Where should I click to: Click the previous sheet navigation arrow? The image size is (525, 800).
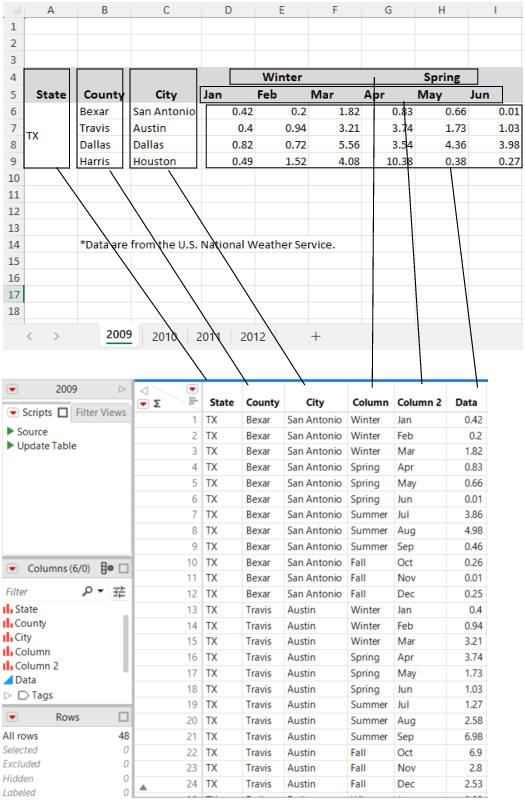tap(30, 337)
